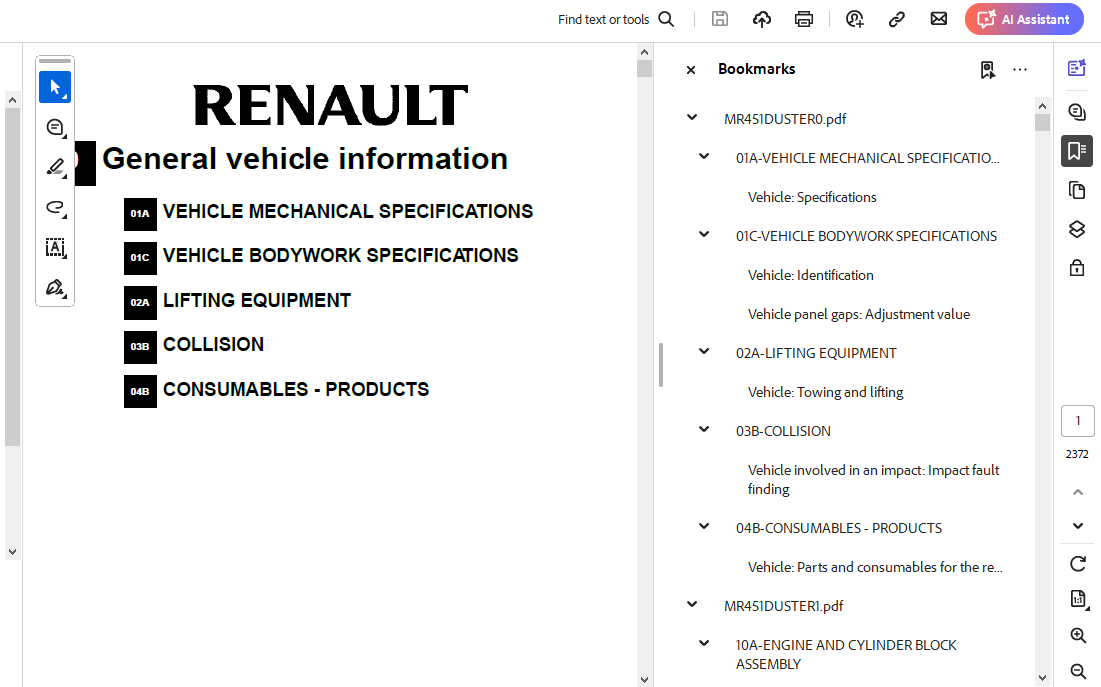
Task: Close the Bookmarks panel
Action: tap(691, 70)
